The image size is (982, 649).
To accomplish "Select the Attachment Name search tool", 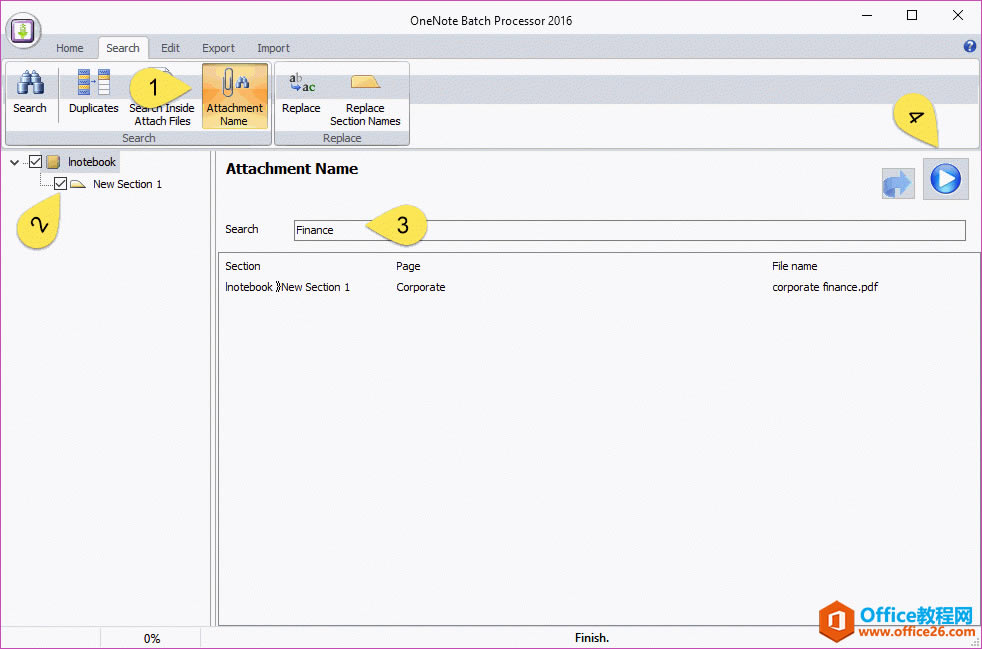I will point(234,95).
